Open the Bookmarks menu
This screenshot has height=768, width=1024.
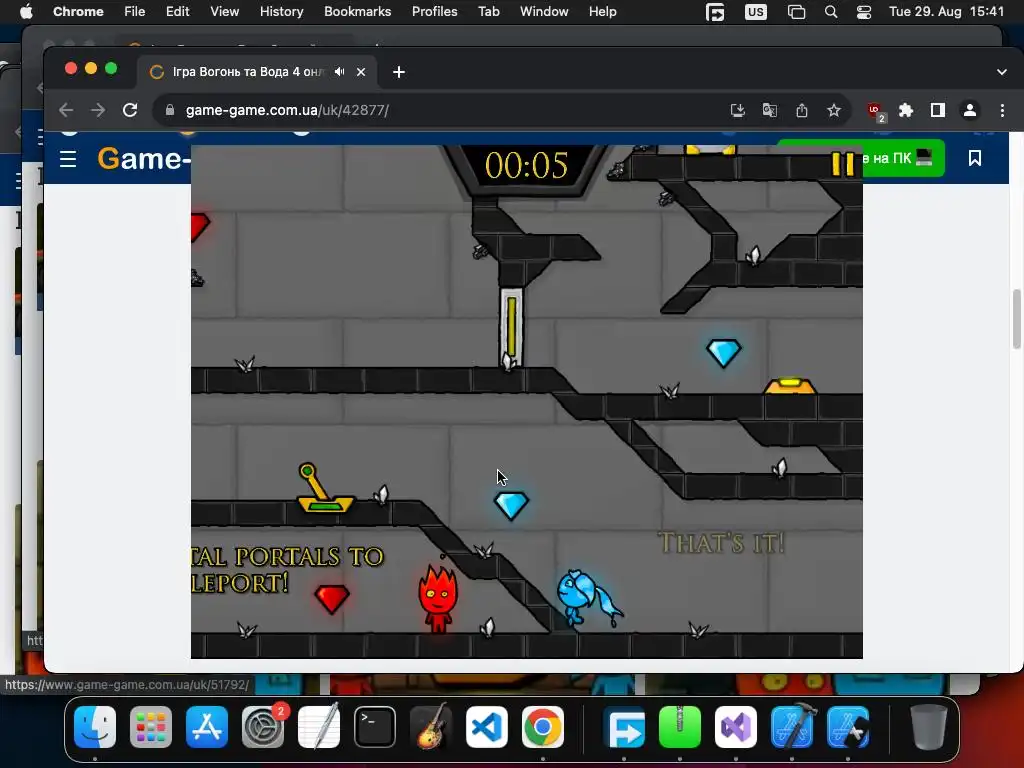(357, 12)
